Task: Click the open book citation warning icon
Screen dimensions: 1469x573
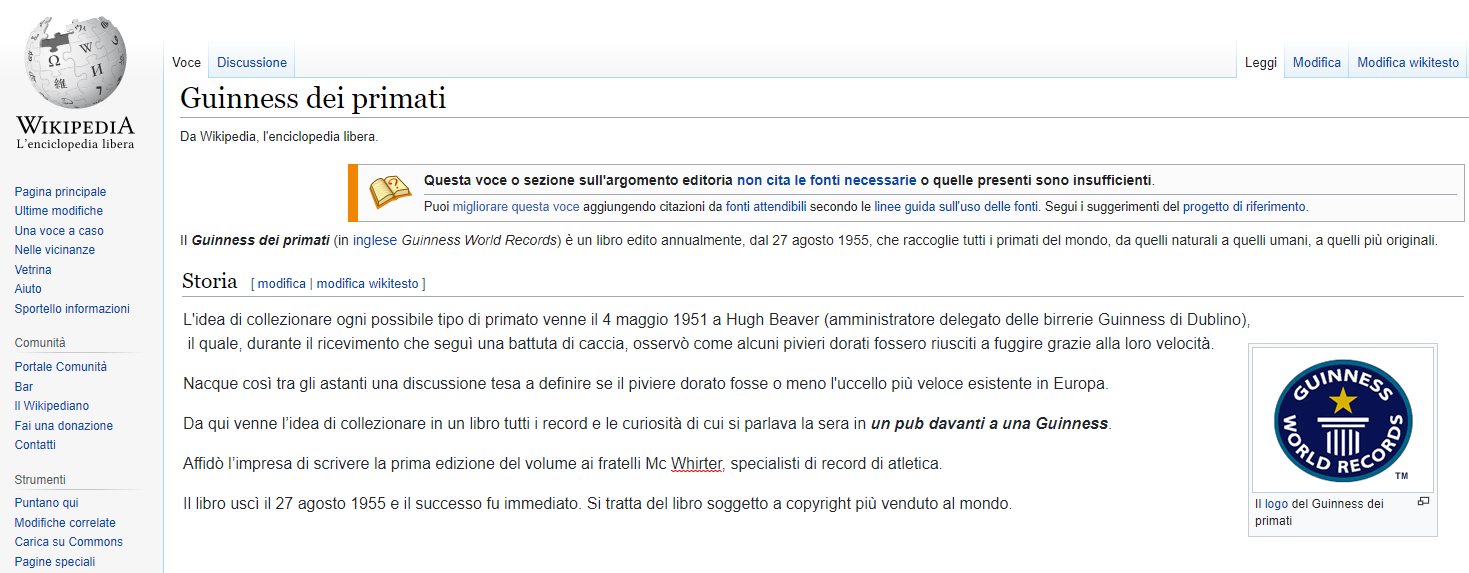Action: tap(390, 191)
